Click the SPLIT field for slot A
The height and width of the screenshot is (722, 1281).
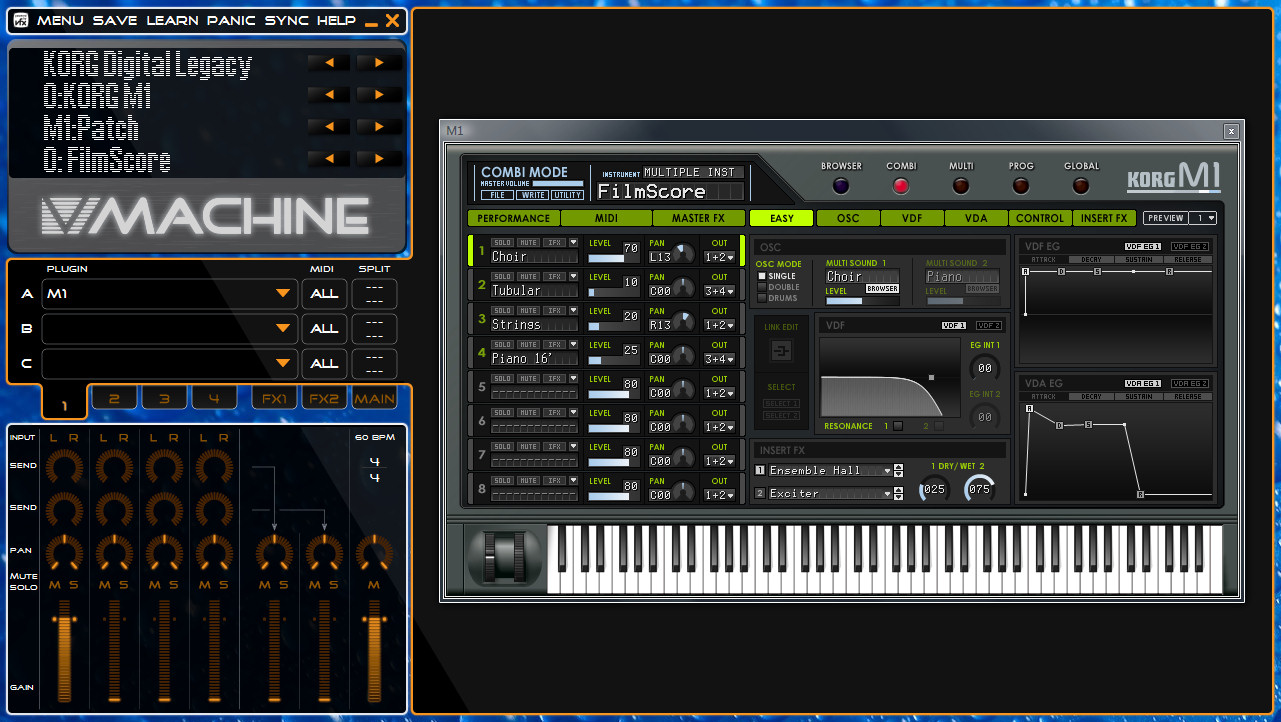(374, 294)
